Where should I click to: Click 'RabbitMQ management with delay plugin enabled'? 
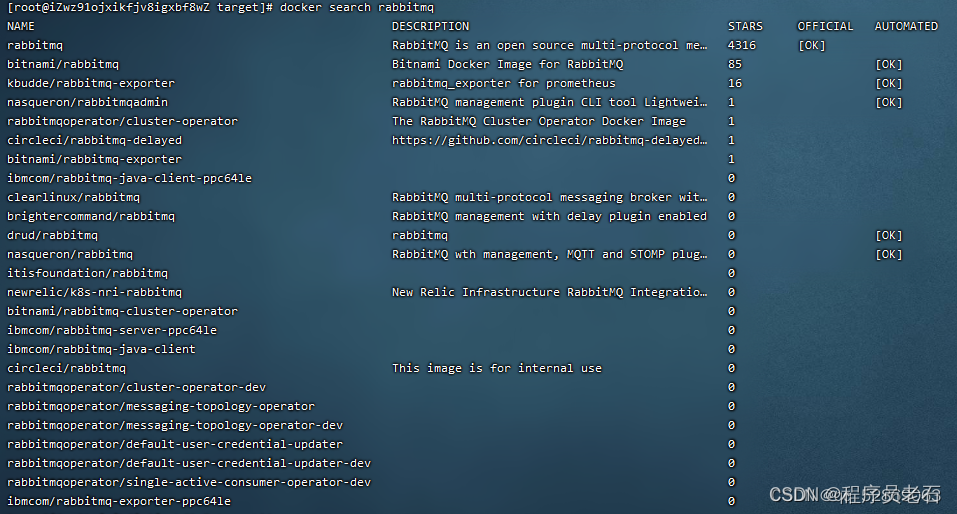click(549, 215)
